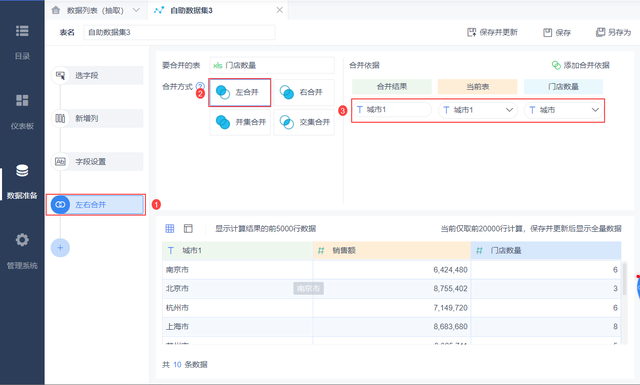The width and height of the screenshot is (640, 385).
Task: Switch to the 数据列表 (抽取) tab
Action: pos(95,11)
